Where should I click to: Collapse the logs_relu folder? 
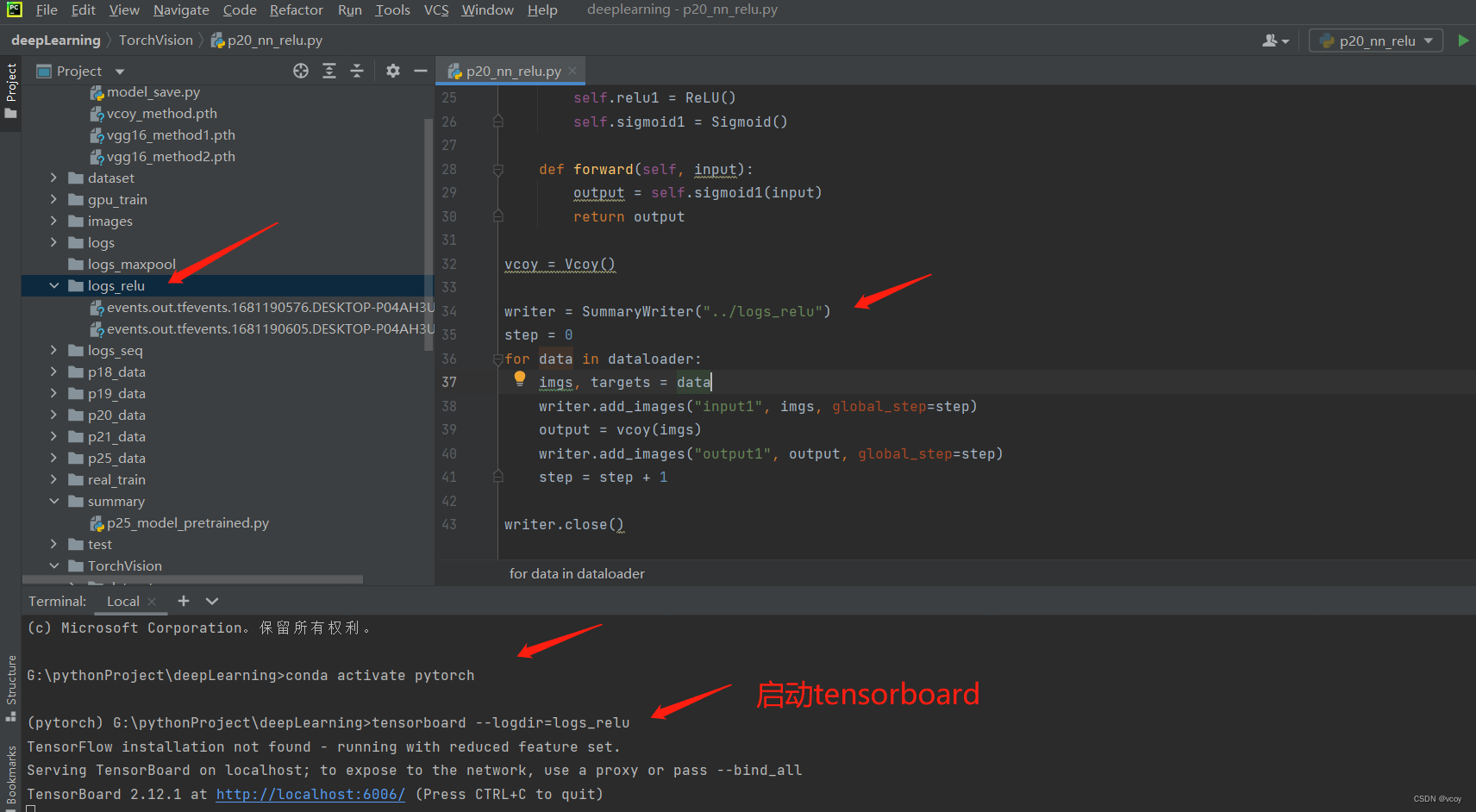click(53, 285)
